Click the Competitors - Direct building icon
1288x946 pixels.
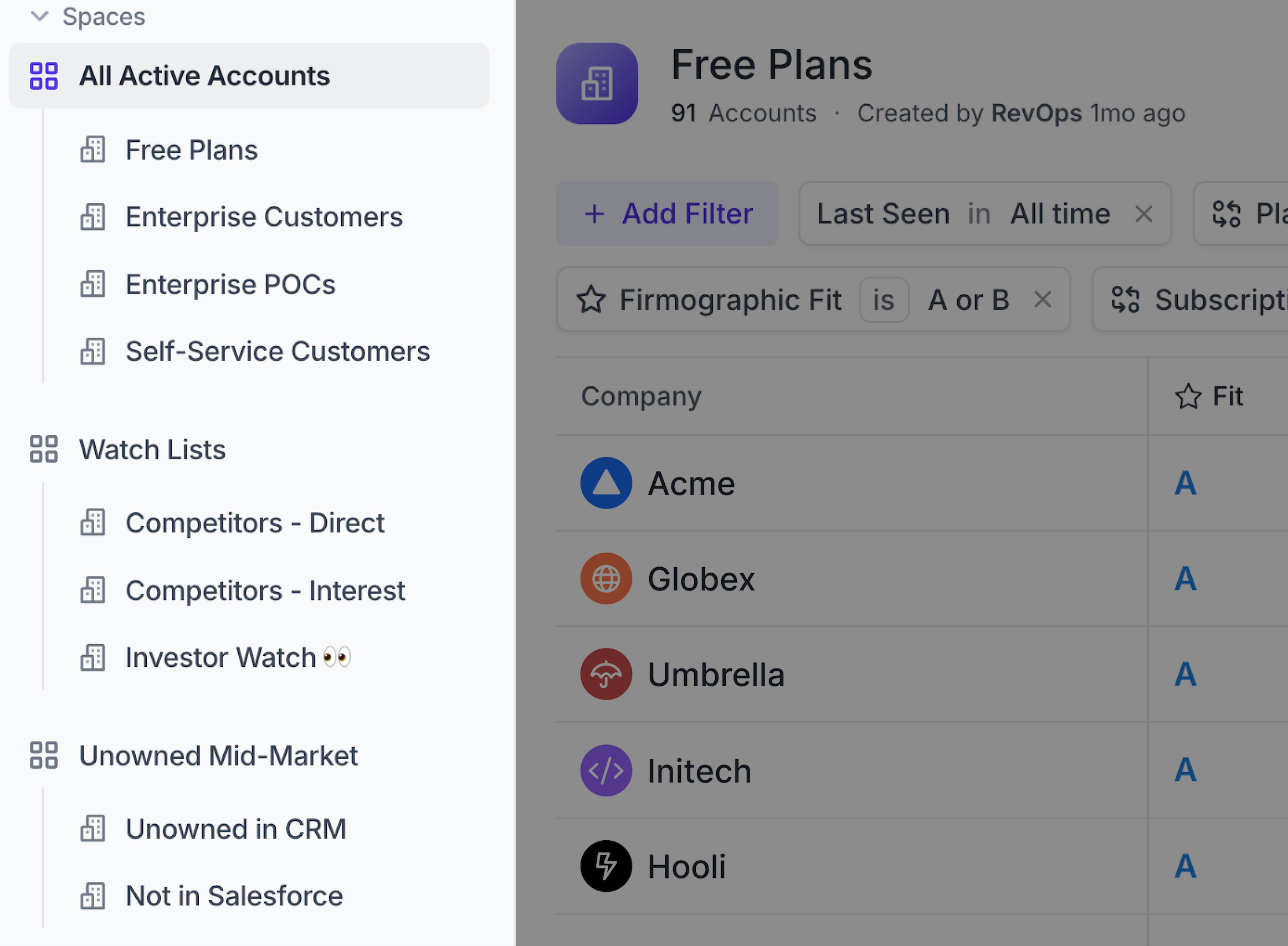pyautogui.click(x=93, y=523)
